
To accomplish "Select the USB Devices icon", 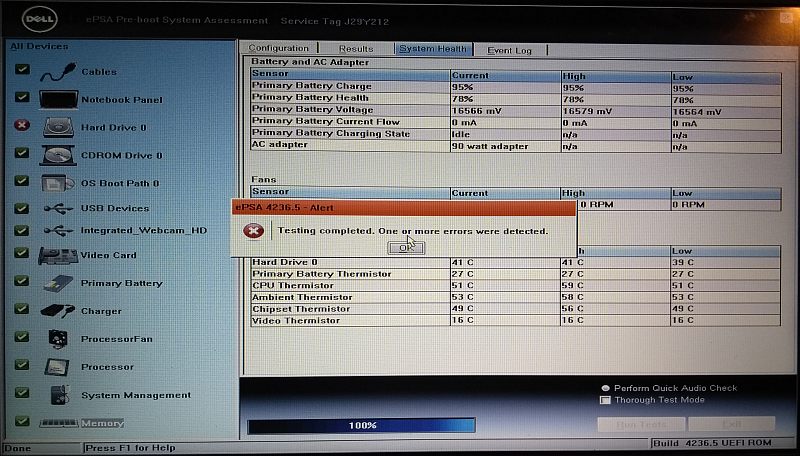I will (x=58, y=208).
